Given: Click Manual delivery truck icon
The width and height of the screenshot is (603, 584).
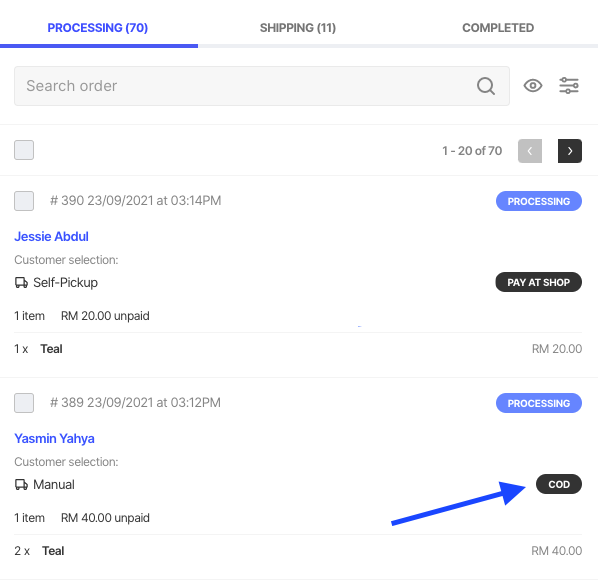Looking at the screenshot, I should 21,485.
